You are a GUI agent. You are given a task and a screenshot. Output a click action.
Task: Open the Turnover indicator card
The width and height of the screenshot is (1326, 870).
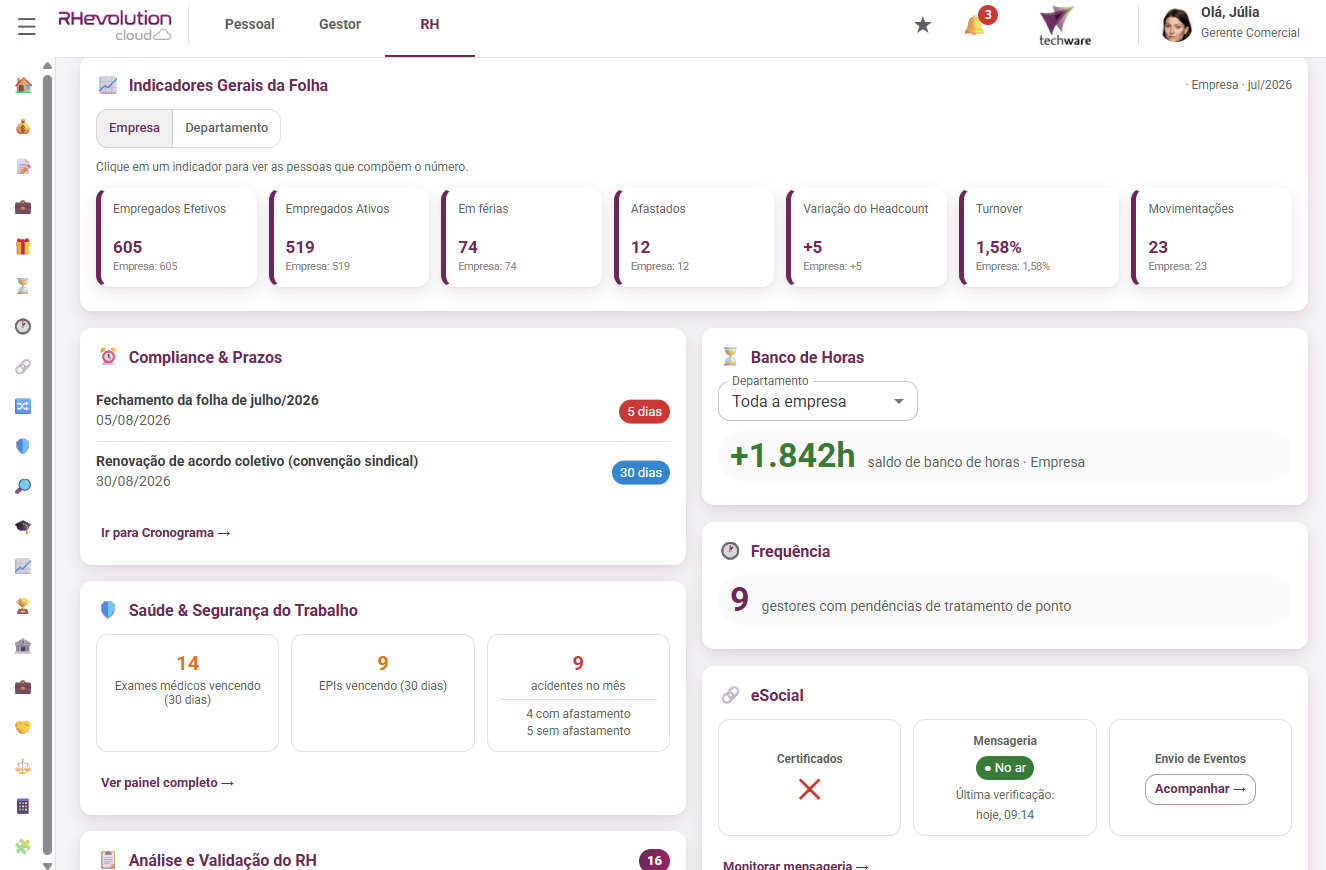(x=1039, y=238)
